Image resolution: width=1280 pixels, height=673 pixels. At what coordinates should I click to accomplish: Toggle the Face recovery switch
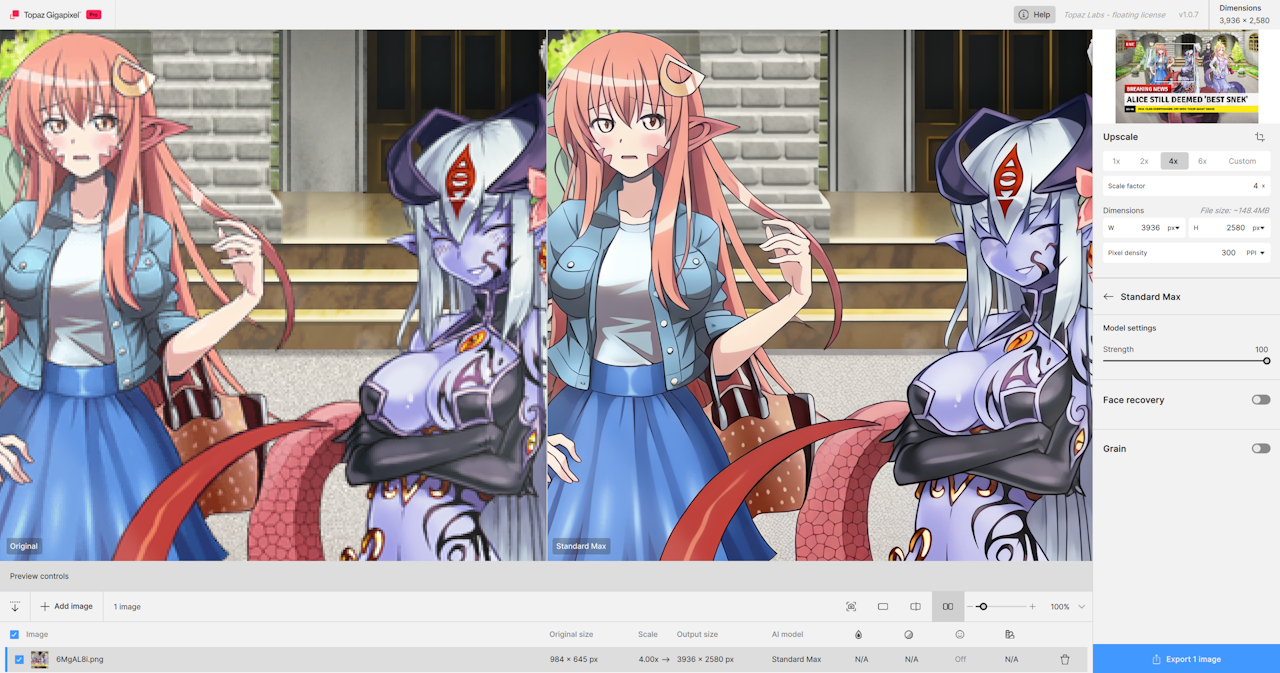click(1260, 400)
